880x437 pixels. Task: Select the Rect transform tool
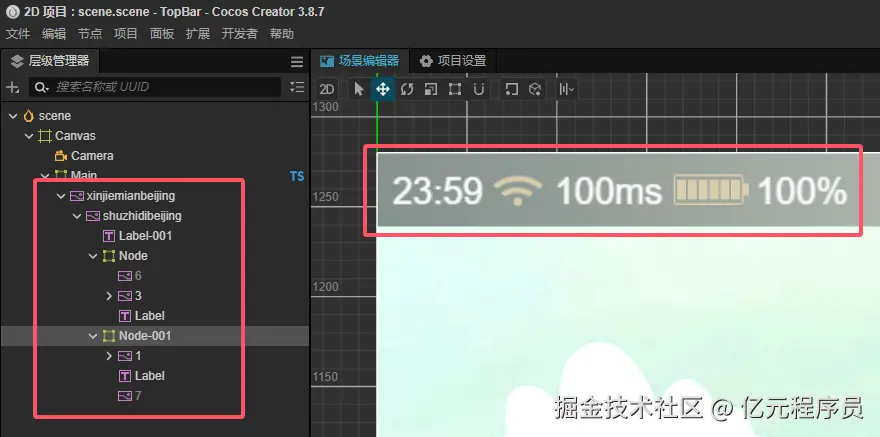(x=455, y=89)
